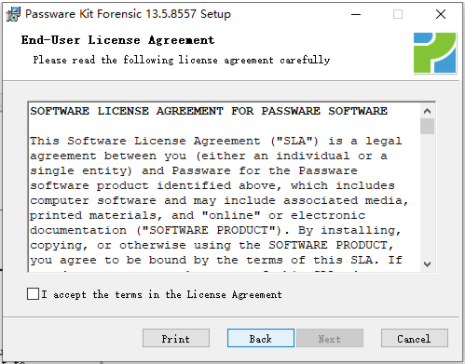Click the disabled Next button

pos(330,339)
